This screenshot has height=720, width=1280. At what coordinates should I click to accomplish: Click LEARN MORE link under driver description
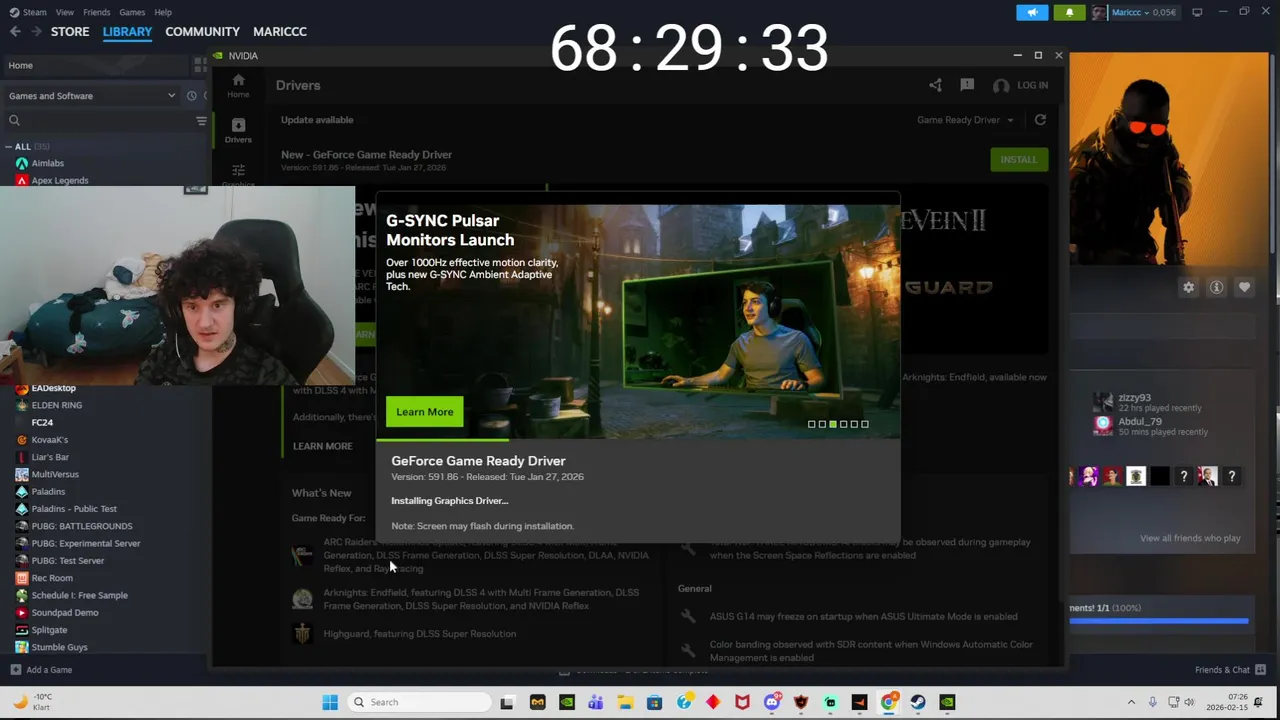pyautogui.click(x=322, y=446)
